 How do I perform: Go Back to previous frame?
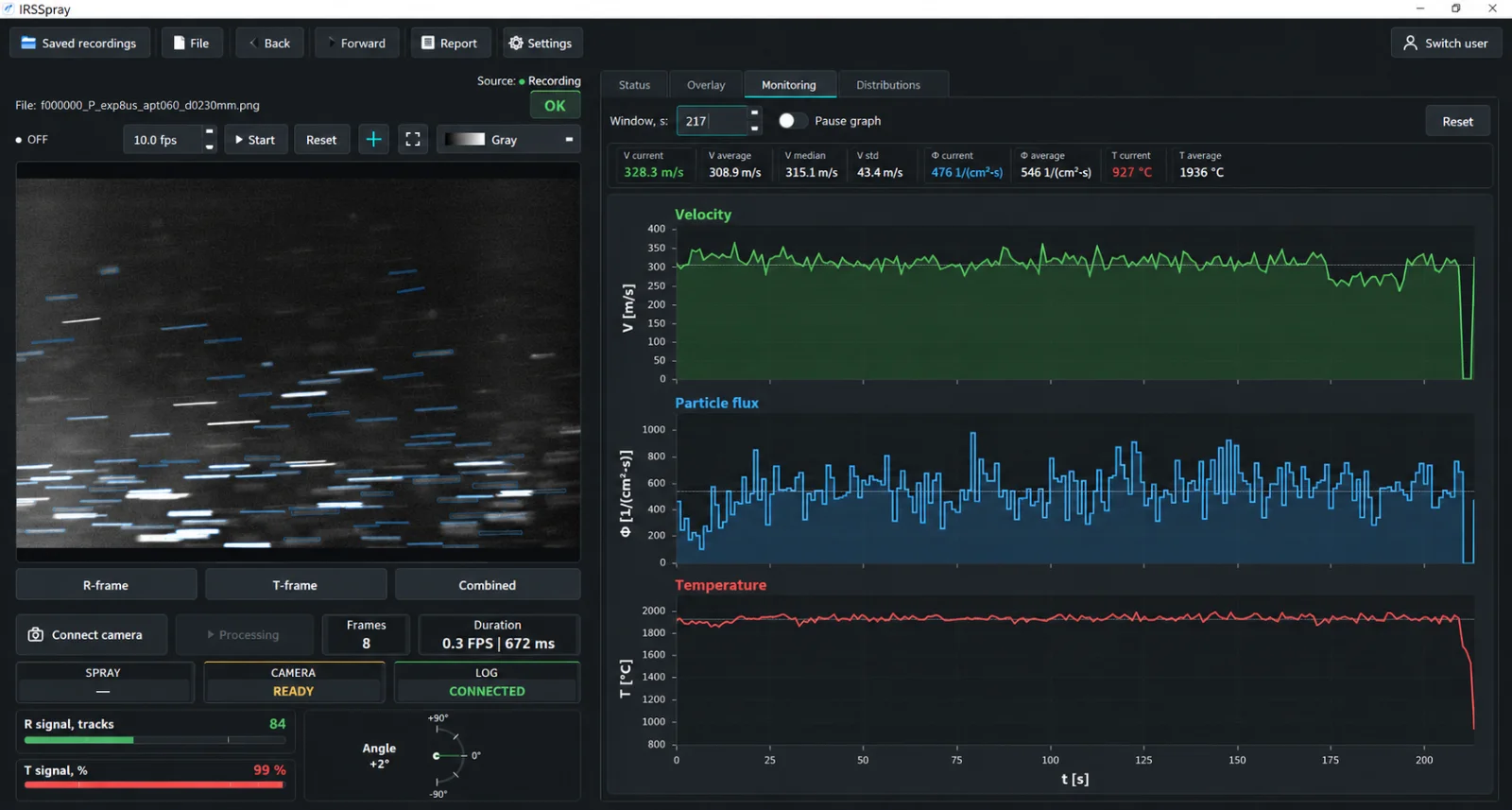[x=269, y=43]
